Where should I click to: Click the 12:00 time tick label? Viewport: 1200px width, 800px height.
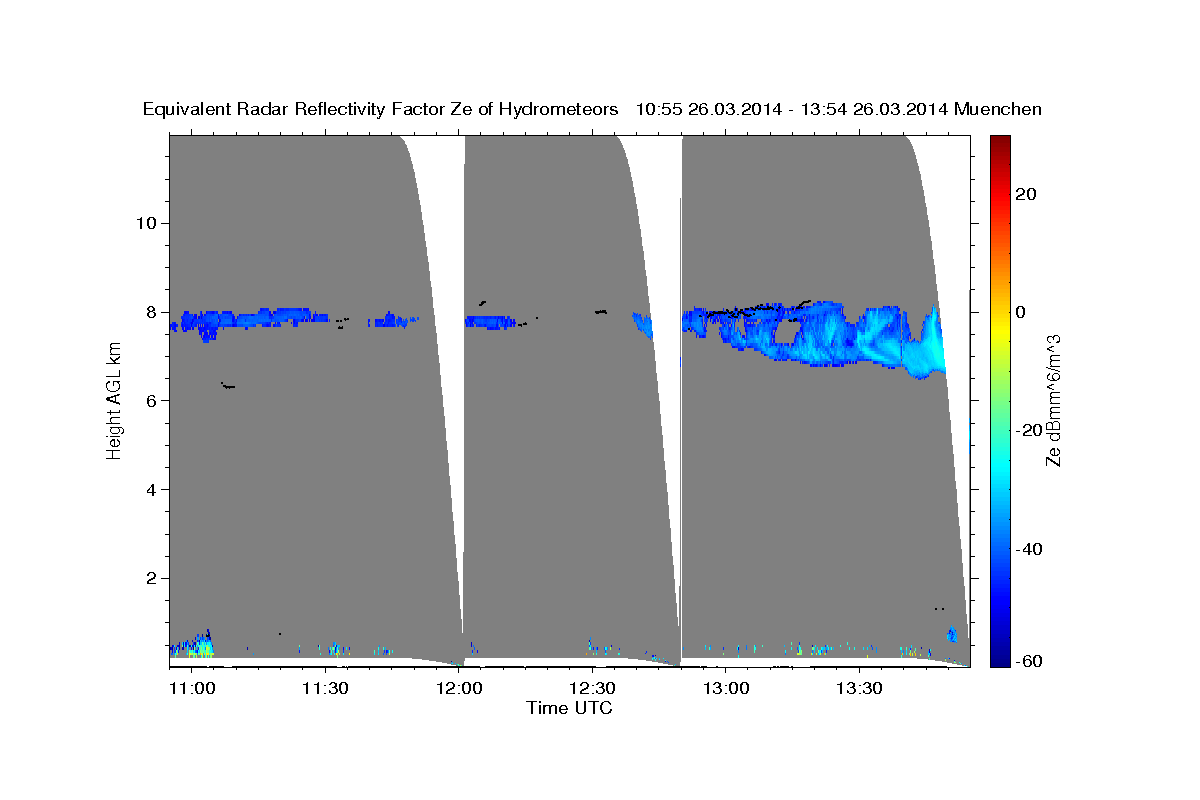(x=459, y=688)
